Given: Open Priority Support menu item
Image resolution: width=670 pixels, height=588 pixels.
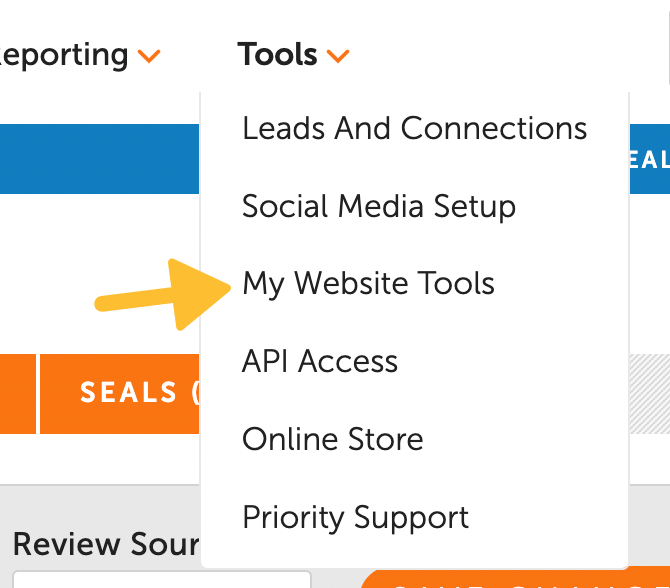Looking at the screenshot, I should (x=355, y=518).
